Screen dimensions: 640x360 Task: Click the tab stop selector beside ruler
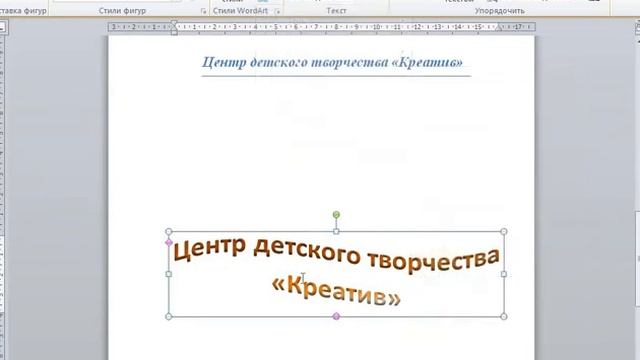click(x=2, y=27)
